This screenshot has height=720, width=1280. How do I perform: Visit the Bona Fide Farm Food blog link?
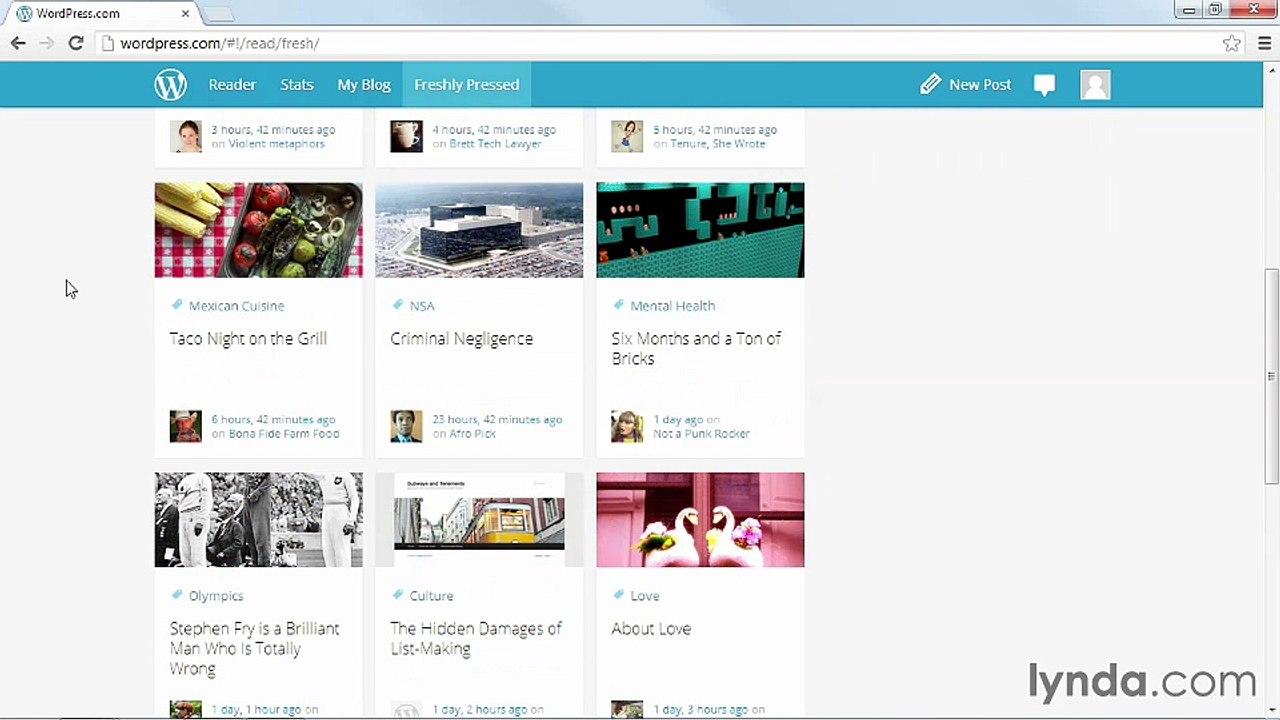[x=284, y=434]
